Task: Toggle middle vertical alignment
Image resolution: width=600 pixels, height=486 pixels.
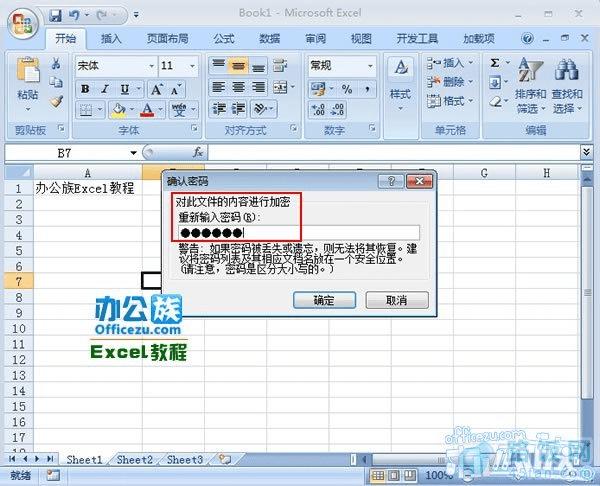Action: 238,65
